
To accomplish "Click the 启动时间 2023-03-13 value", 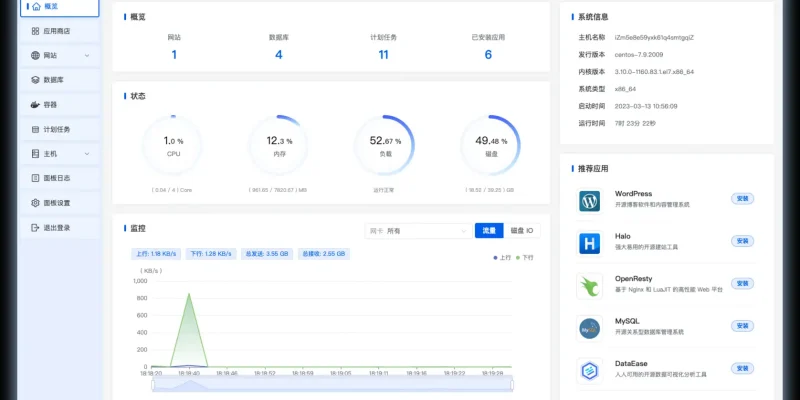I will (646, 106).
